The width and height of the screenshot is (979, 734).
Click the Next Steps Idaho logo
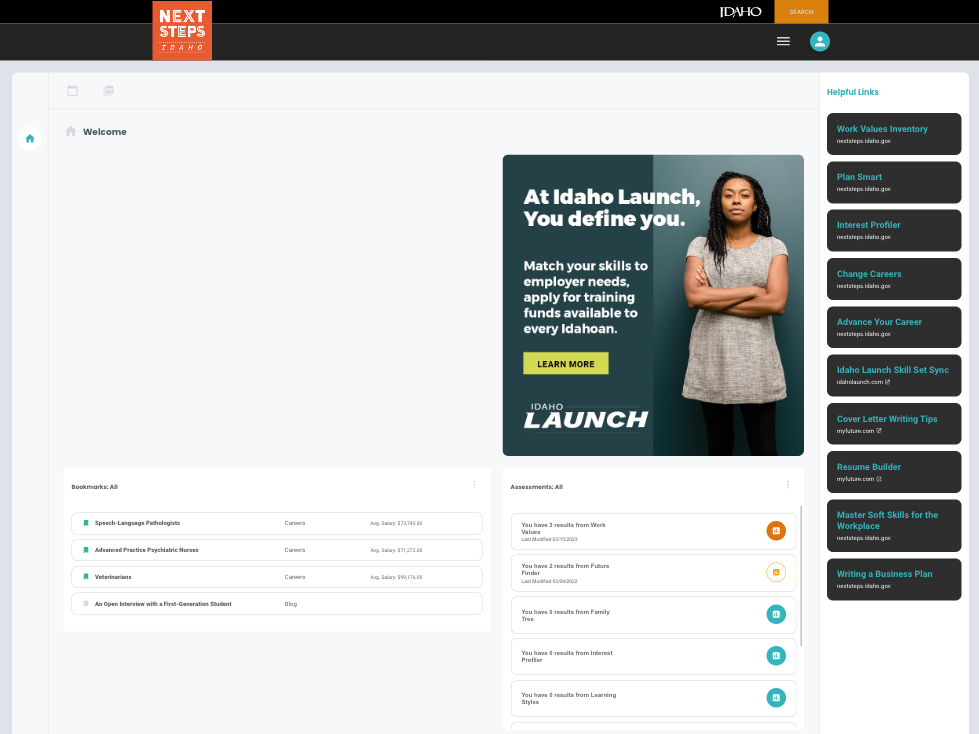click(182, 31)
